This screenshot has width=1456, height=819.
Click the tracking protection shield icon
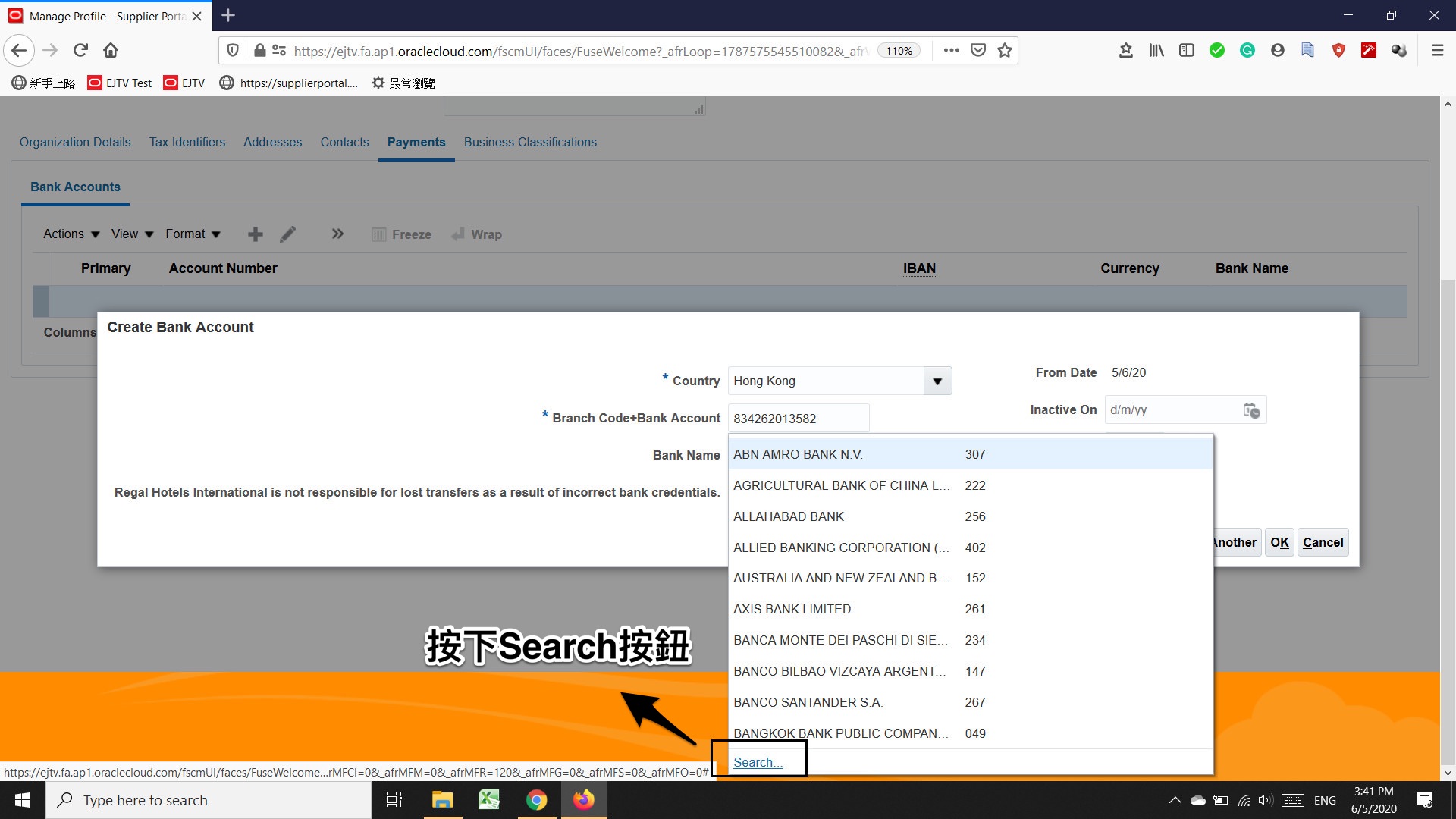point(233,51)
